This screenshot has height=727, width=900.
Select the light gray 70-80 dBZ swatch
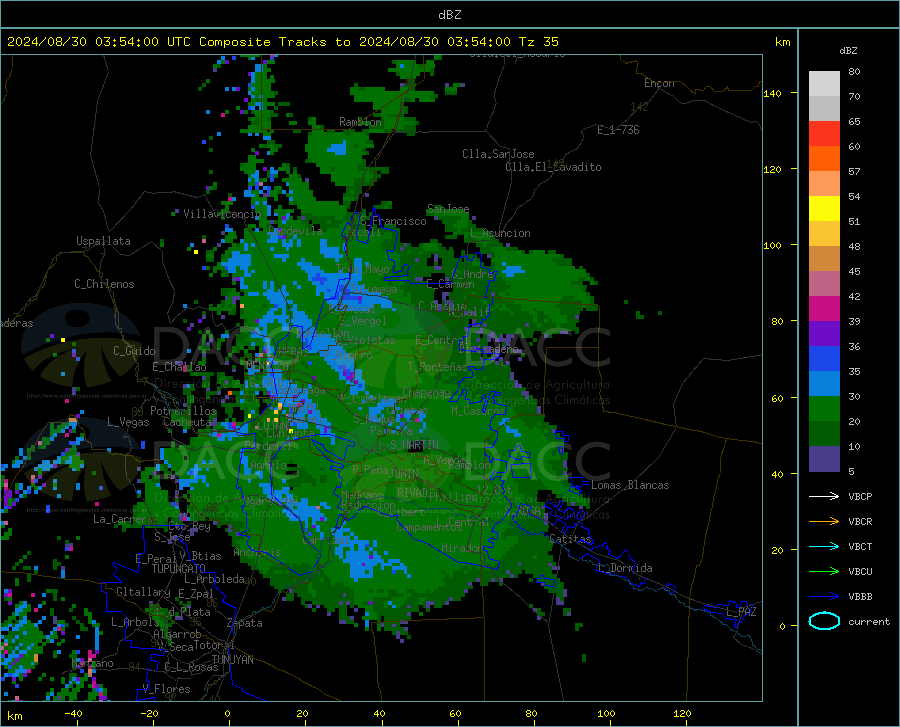824,84
